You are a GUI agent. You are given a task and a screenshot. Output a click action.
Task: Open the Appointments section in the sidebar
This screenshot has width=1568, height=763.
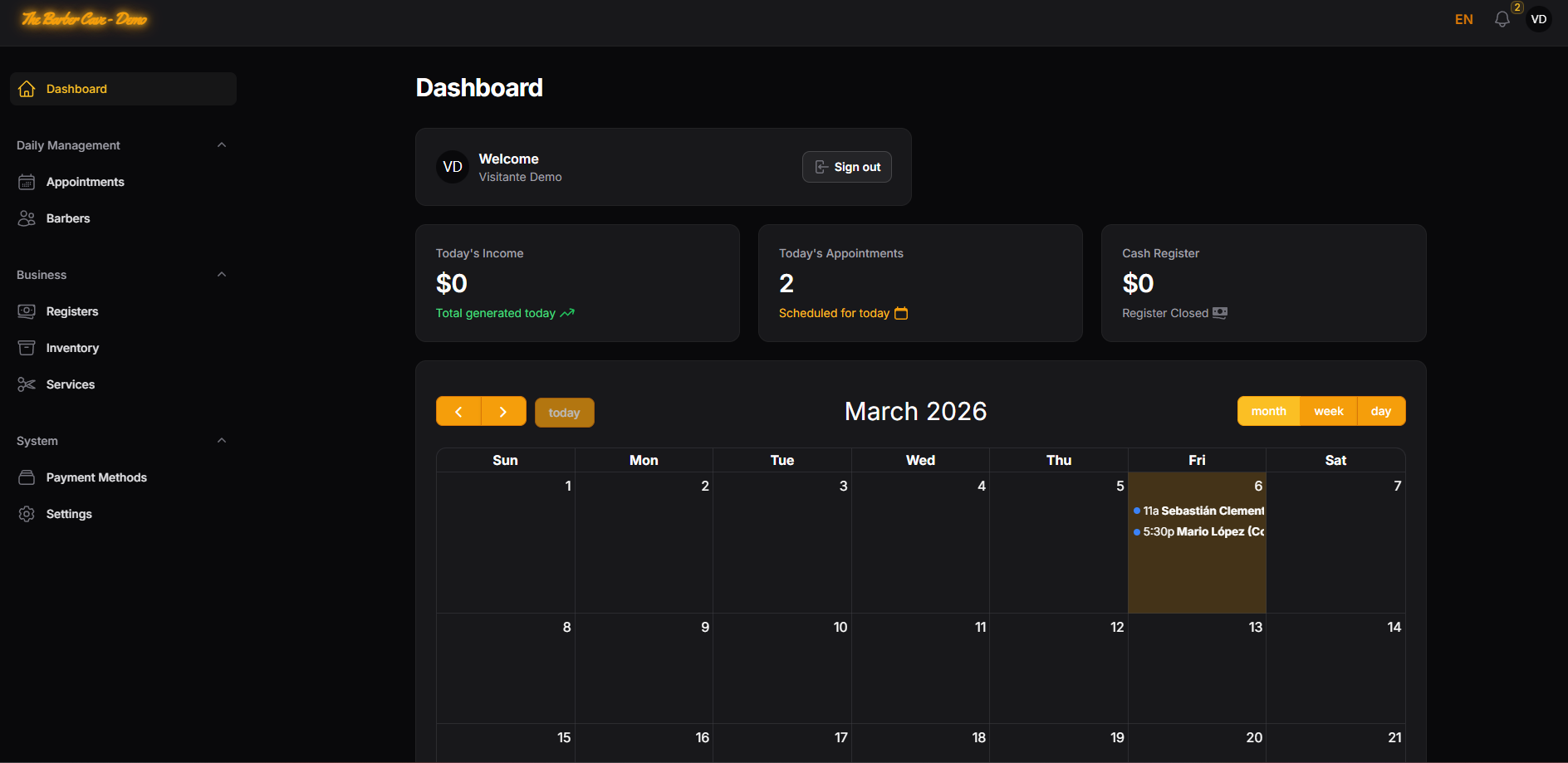click(86, 182)
